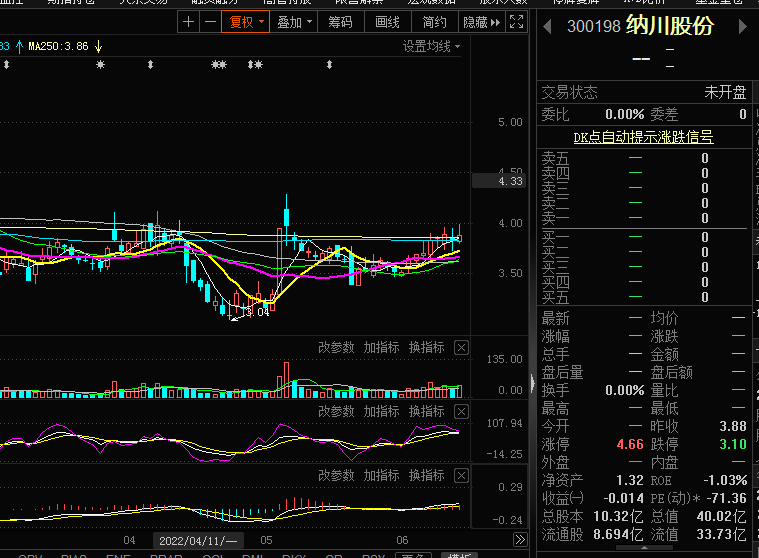Click the 收益 value -0.014
The width and height of the screenshot is (759, 558).
(623, 498)
